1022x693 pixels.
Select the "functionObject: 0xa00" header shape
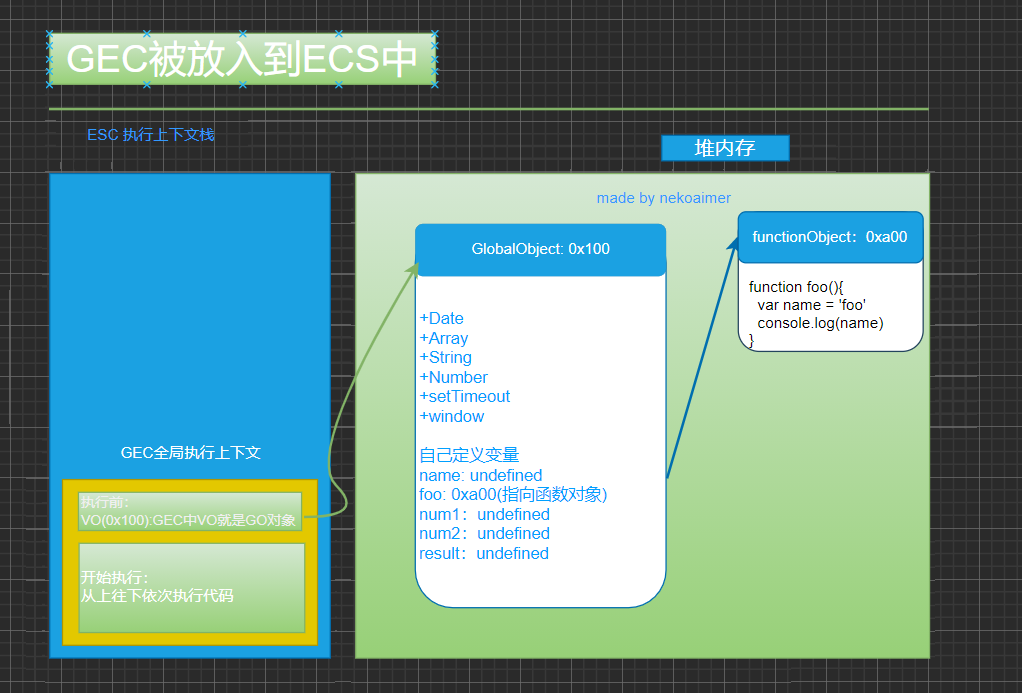tap(830, 237)
